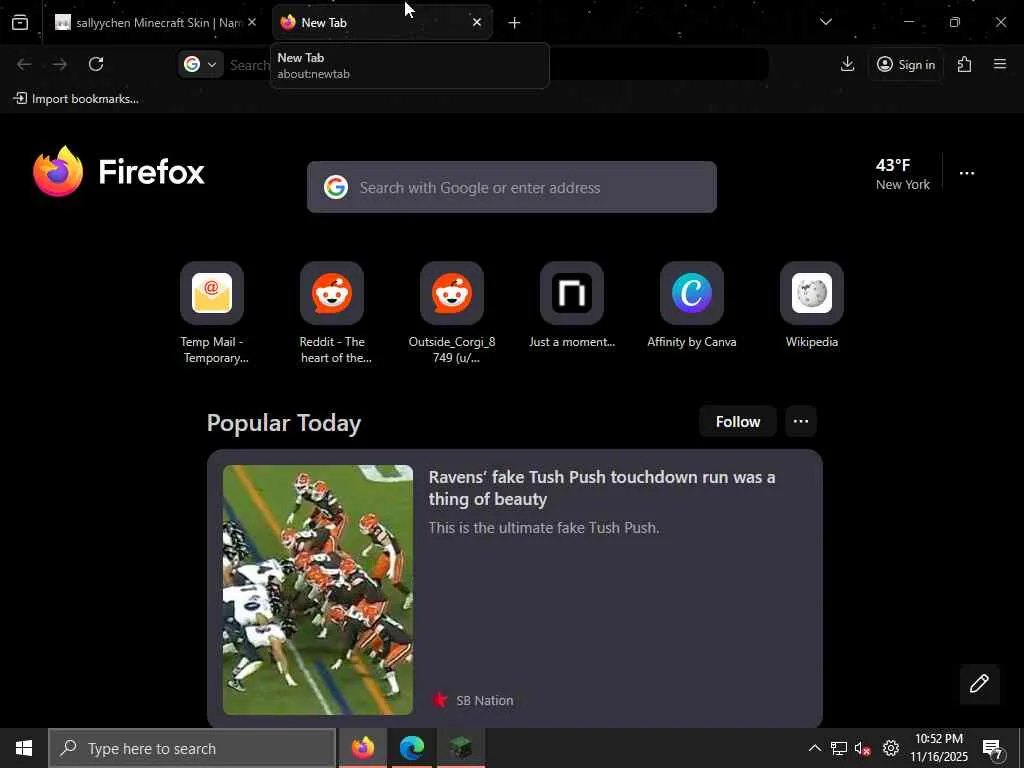Open Popular Today more options menu
The image size is (1024, 768).
coord(801,422)
